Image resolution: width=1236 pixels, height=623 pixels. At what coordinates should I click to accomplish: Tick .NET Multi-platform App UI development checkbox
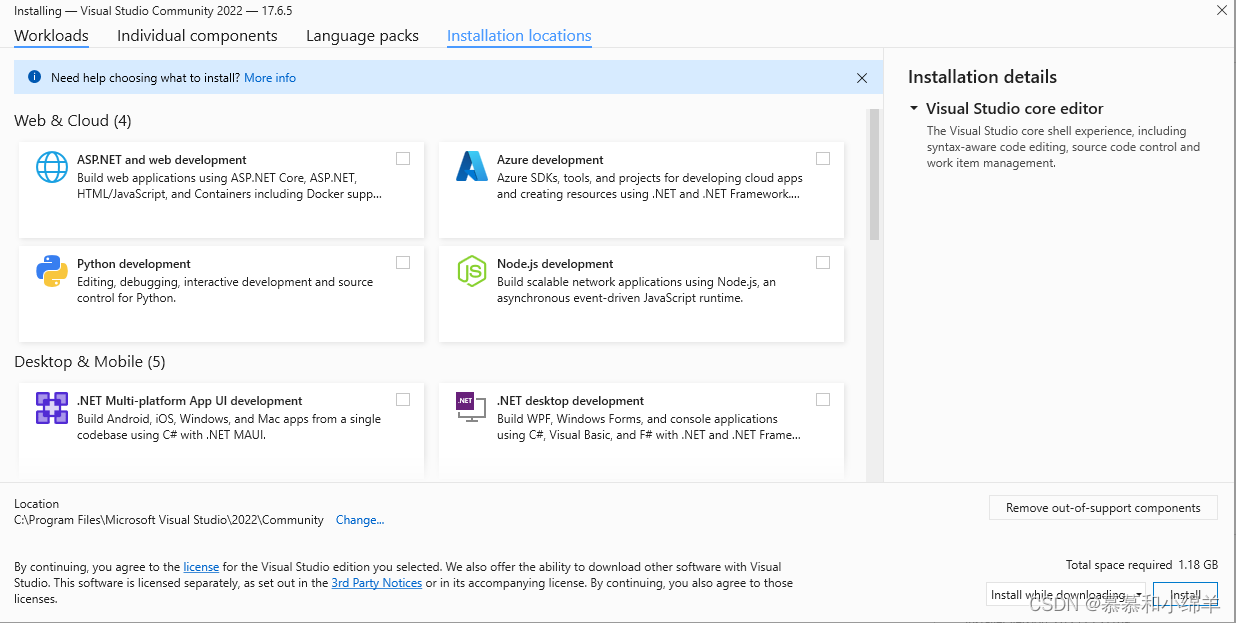[403, 399]
